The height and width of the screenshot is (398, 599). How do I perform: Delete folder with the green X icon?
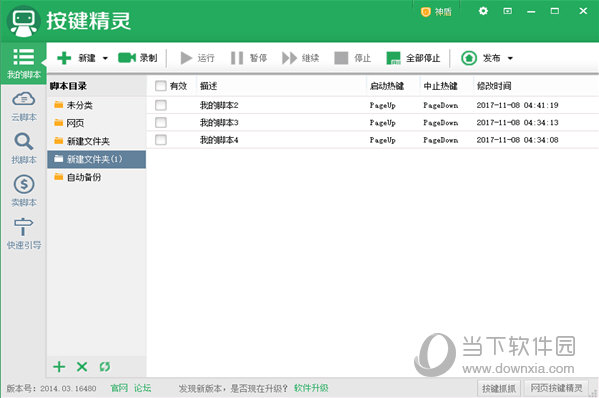82,367
